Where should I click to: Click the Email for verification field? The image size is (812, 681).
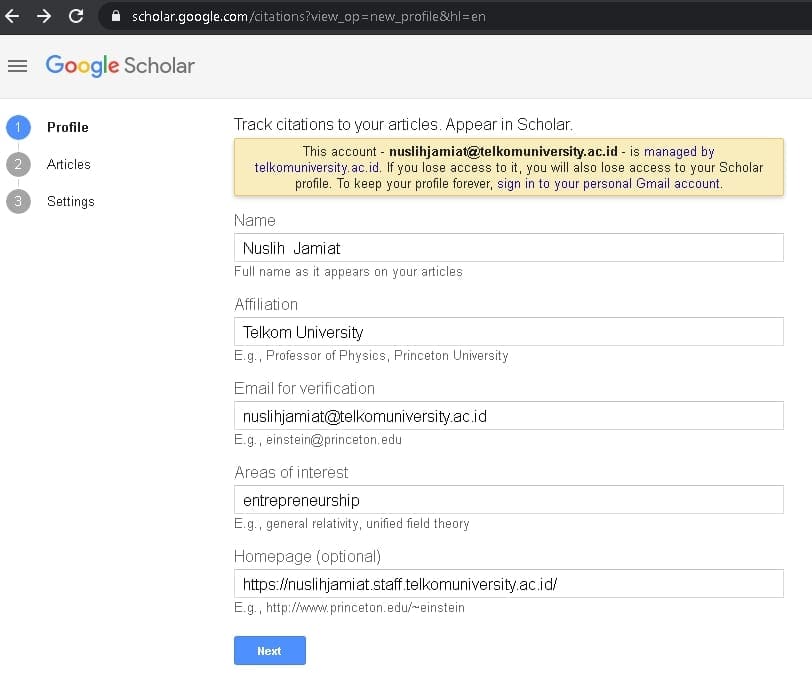(x=509, y=415)
